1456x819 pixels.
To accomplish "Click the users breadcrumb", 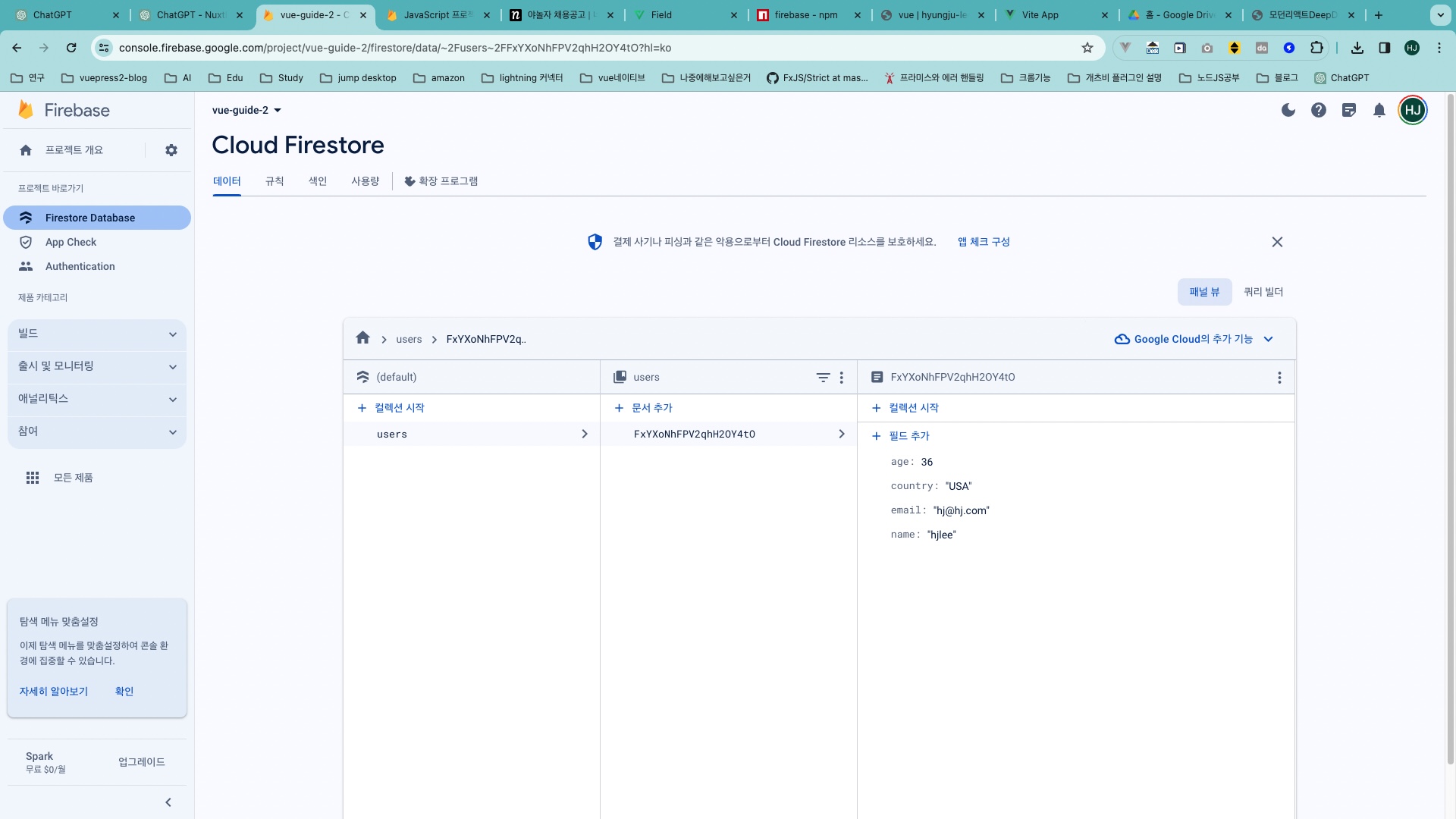I will 409,339.
